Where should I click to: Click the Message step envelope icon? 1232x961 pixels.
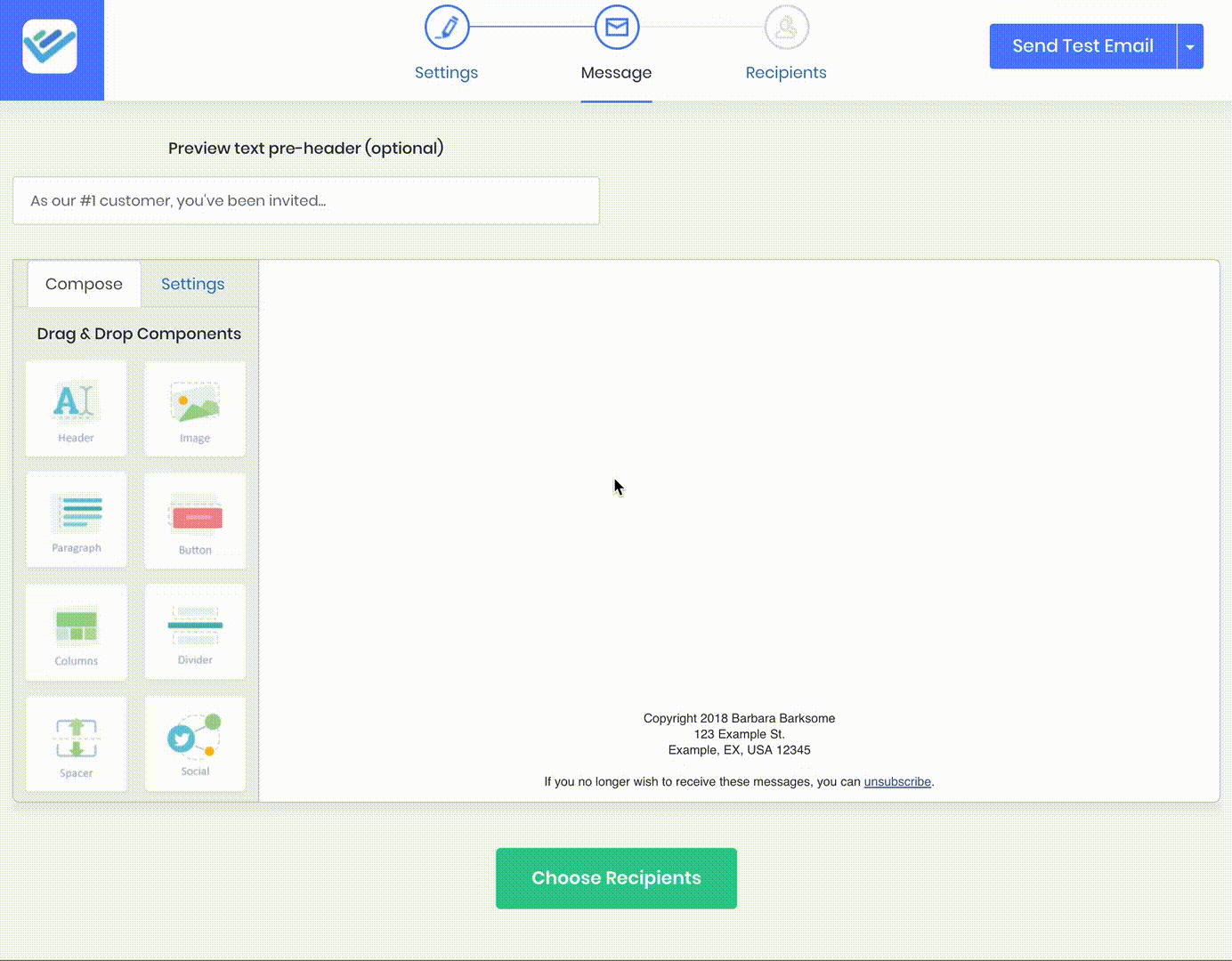[616, 28]
